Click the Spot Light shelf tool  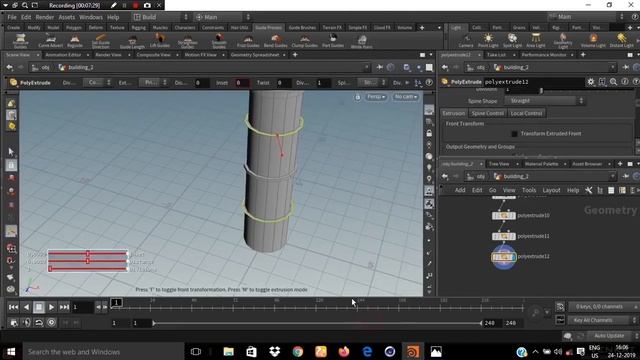pyautogui.click(x=512, y=40)
